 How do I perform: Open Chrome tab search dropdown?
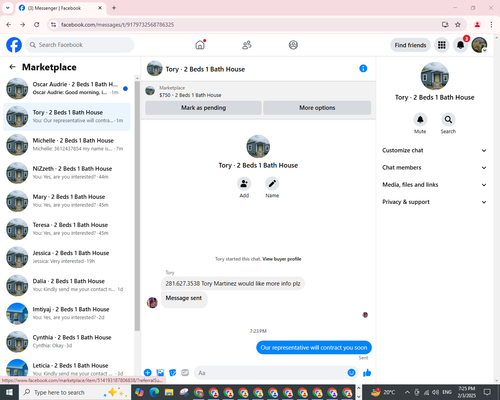point(8,8)
